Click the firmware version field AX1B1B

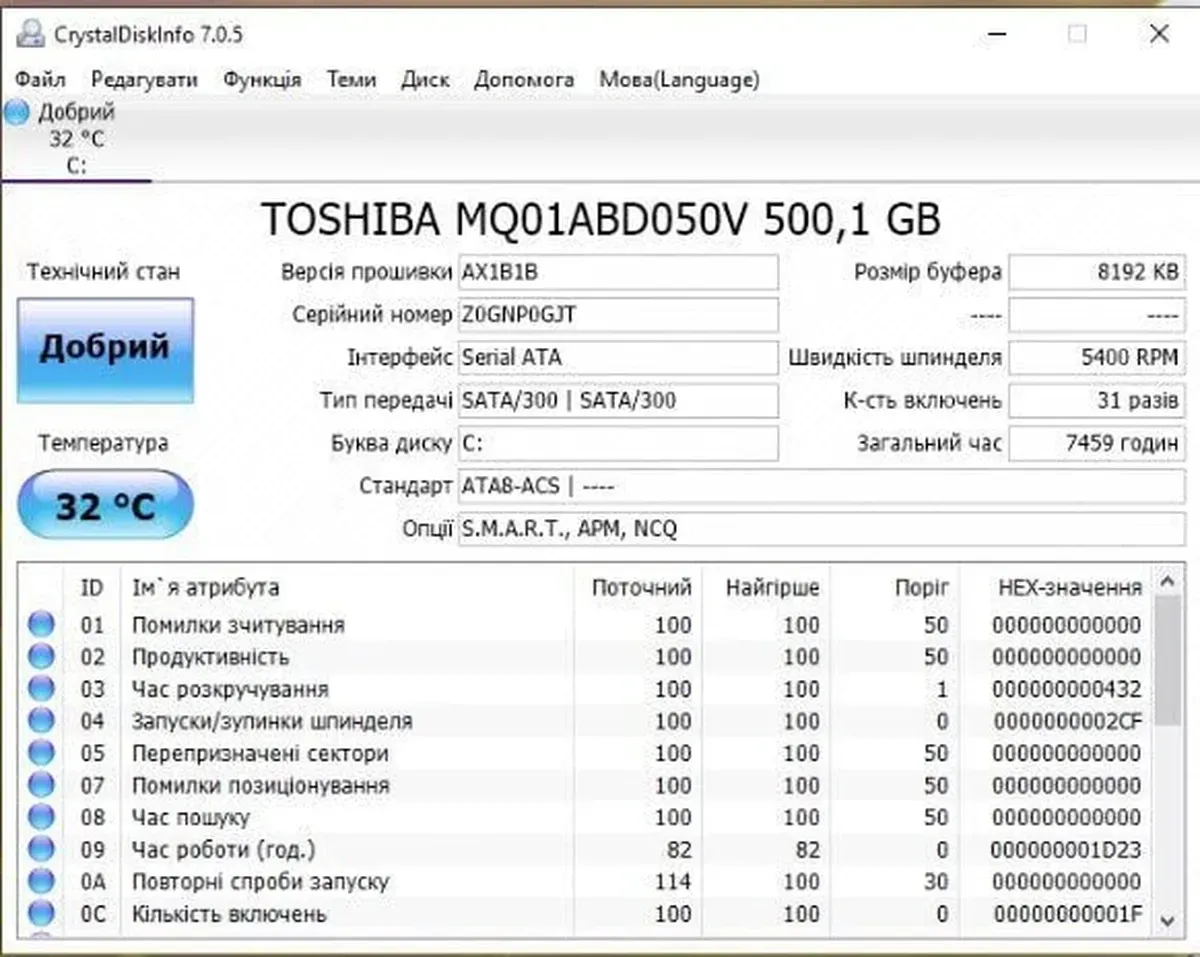pos(617,272)
